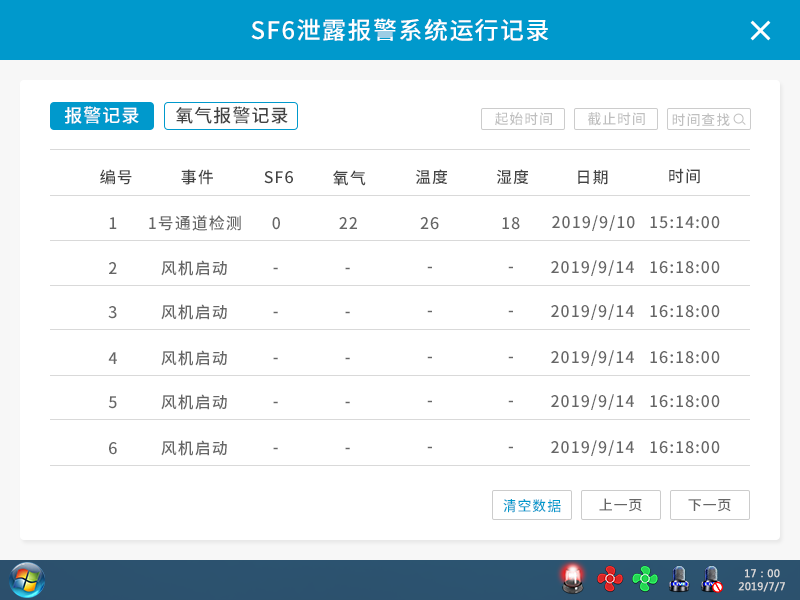Click the blue sensor icon in taskbar

[679, 579]
